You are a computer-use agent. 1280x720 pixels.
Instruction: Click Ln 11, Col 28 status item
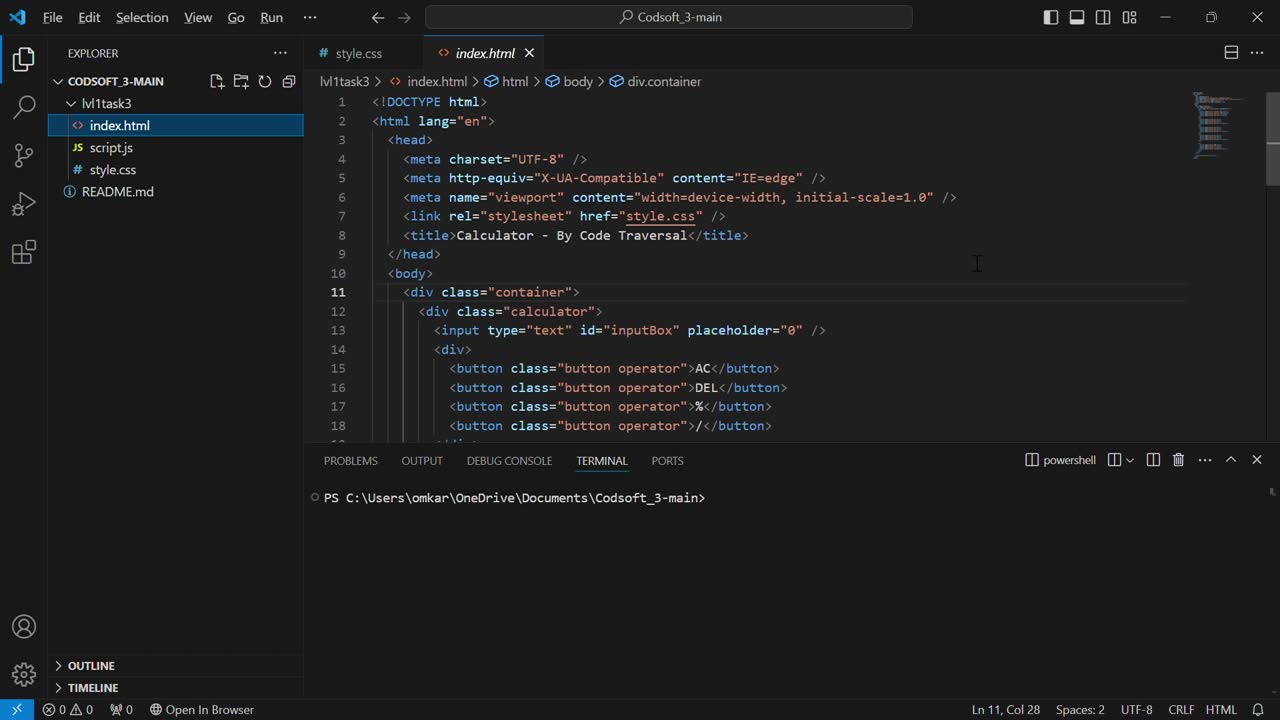pos(1006,710)
